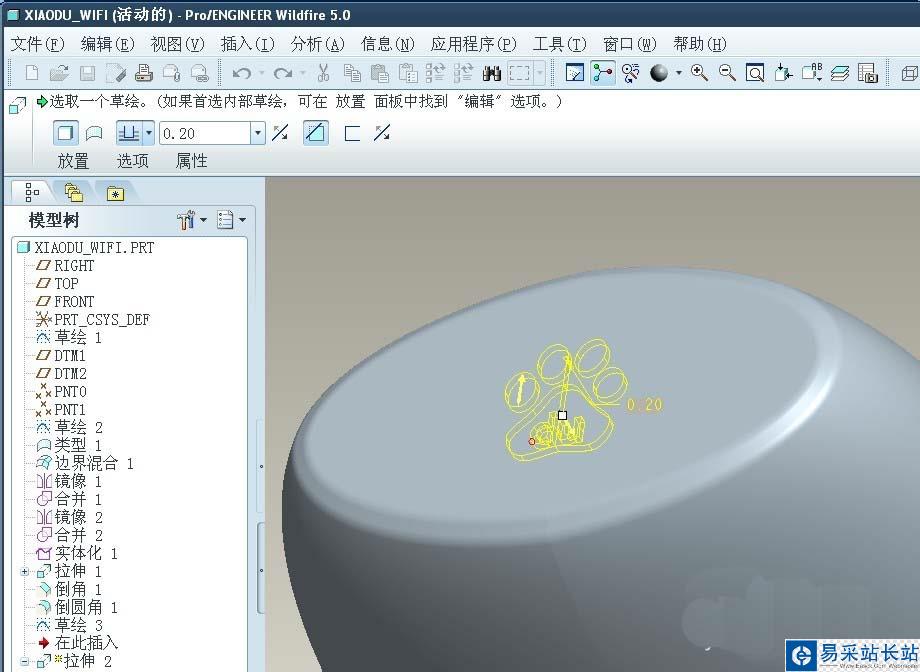Click the 0.20 dimension on model
Screen dimensions: 920x672
(644, 404)
